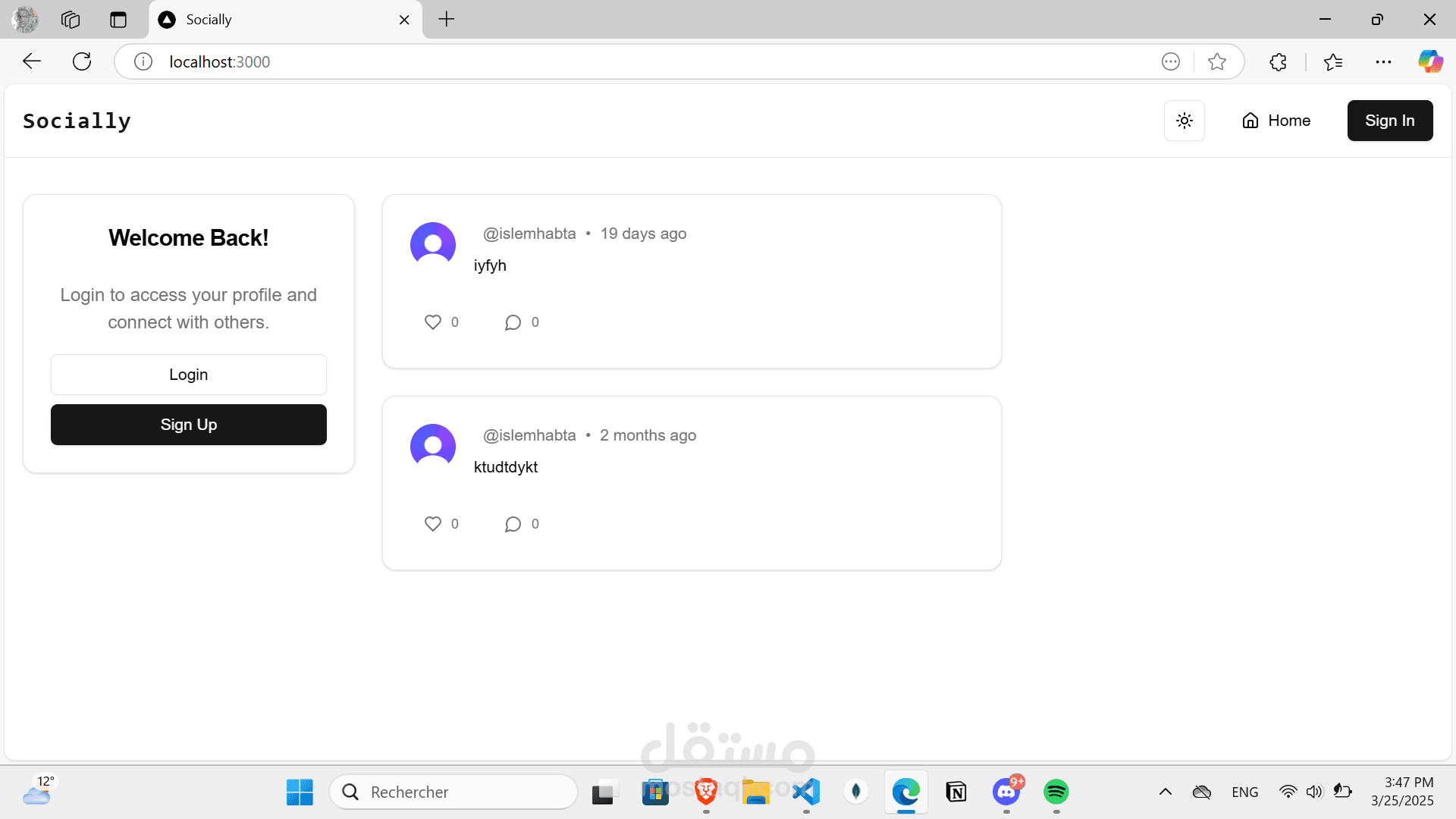This screenshot has height=819, width=1456.
Task: Expand the hidden icons tray chevron
Action: [x=1166, y=791]
